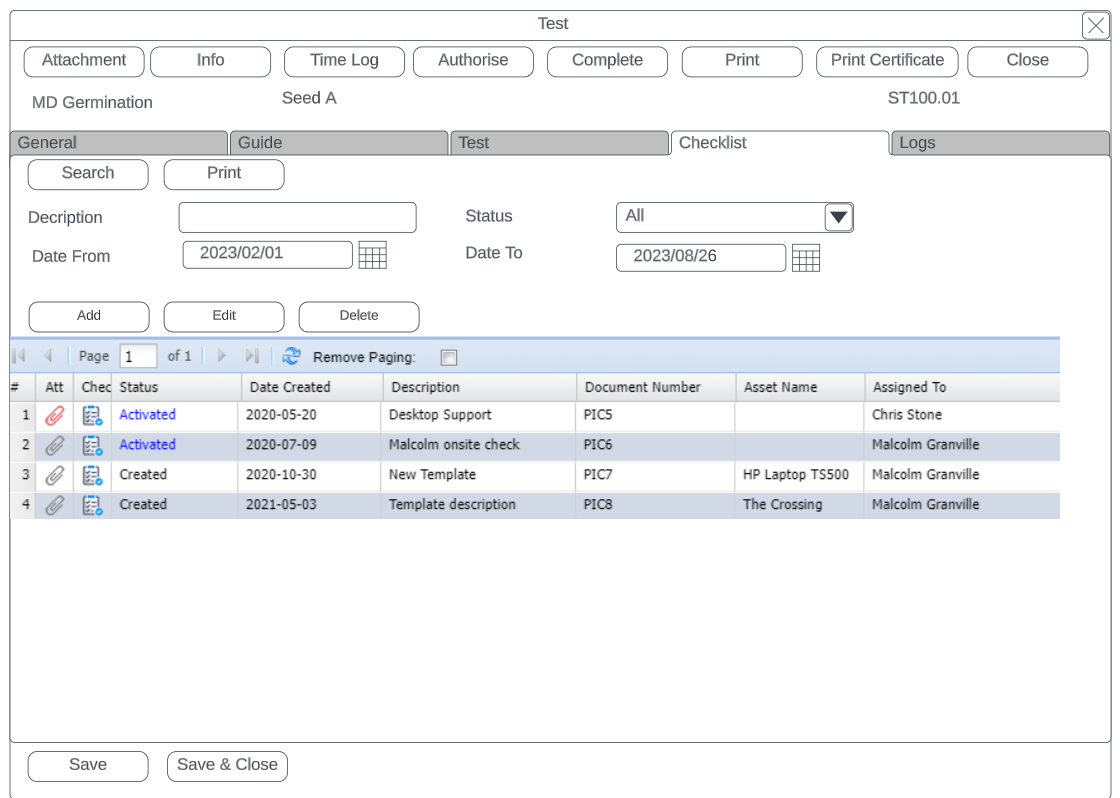Click the attachment paperclip for Desktop Support row
The height and width of the screenshot is (798, 1120).
click(54, 416)
